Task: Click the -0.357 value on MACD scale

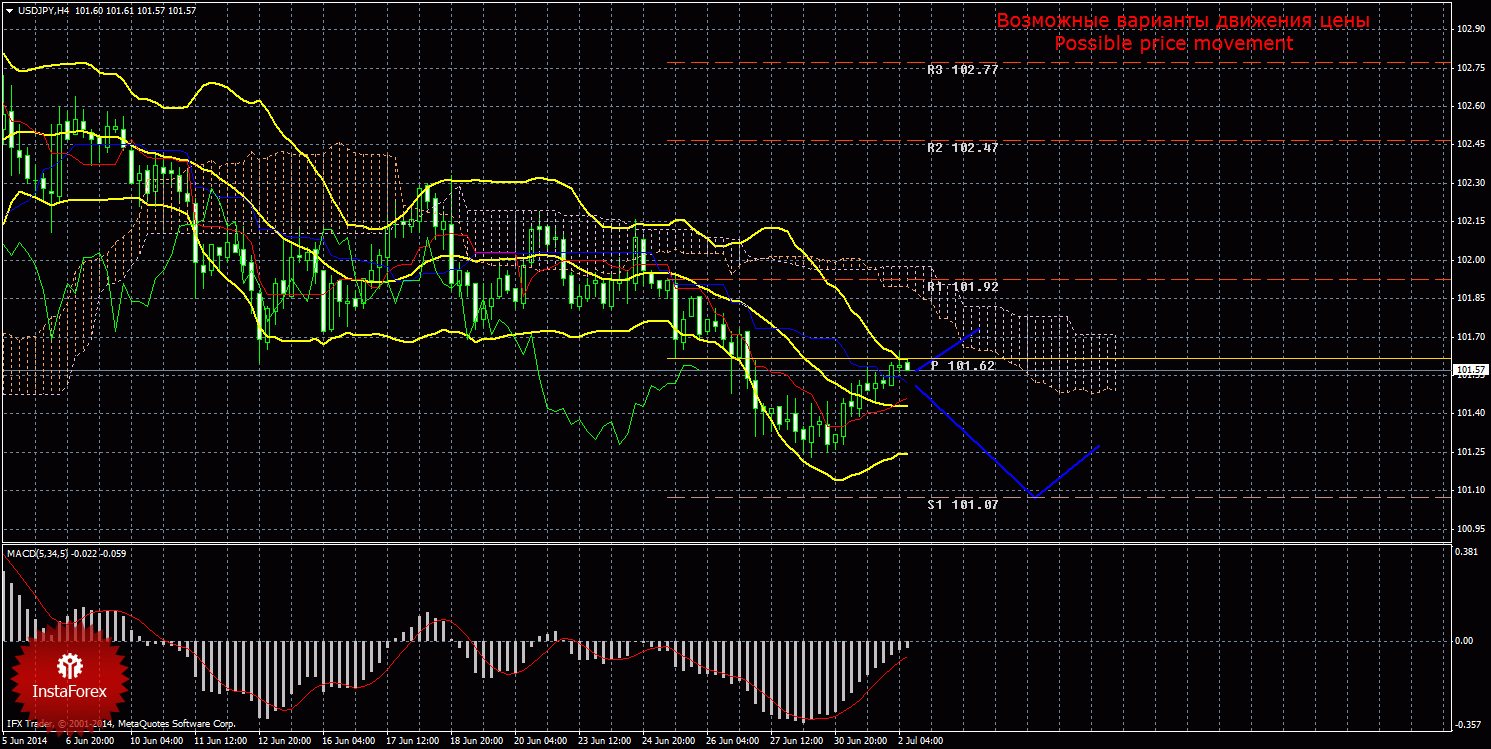Action: (1466, 725)
